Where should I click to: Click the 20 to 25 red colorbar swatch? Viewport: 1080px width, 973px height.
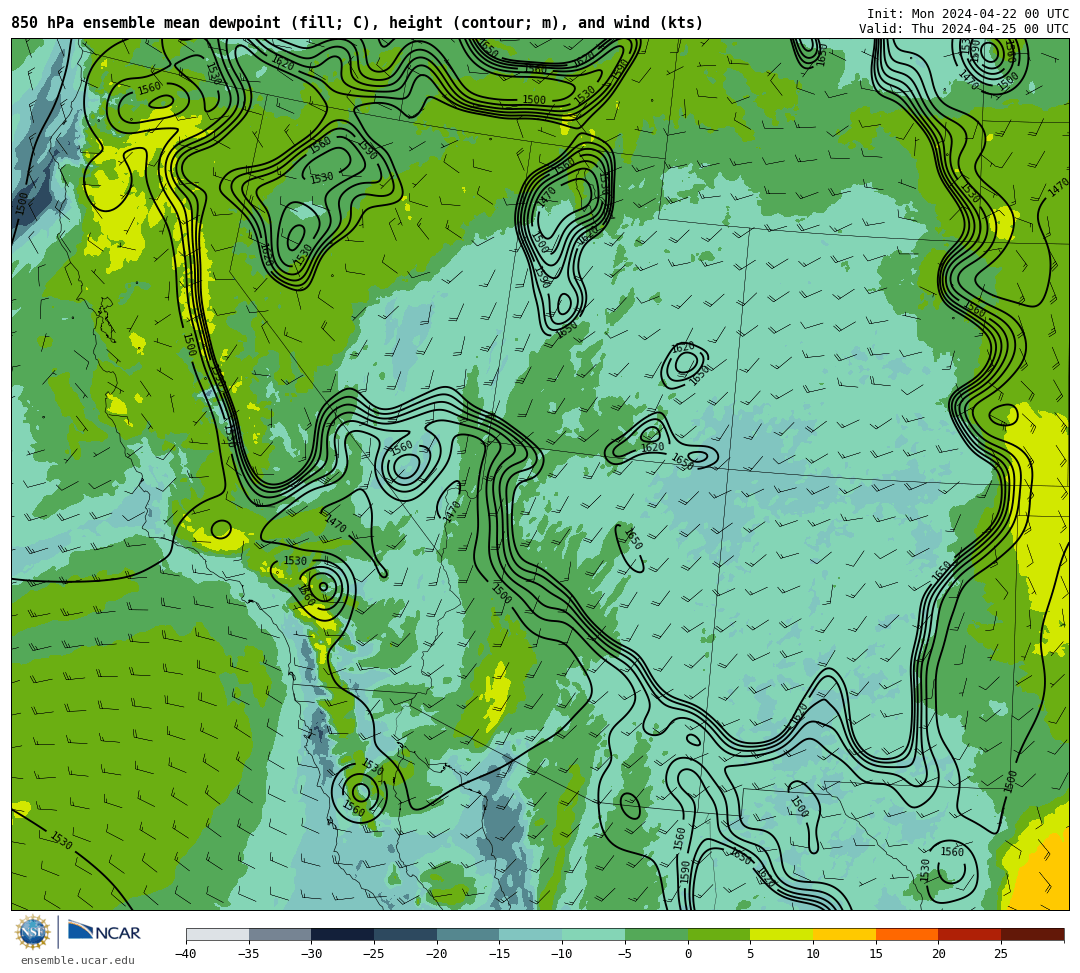click(970, 934)
